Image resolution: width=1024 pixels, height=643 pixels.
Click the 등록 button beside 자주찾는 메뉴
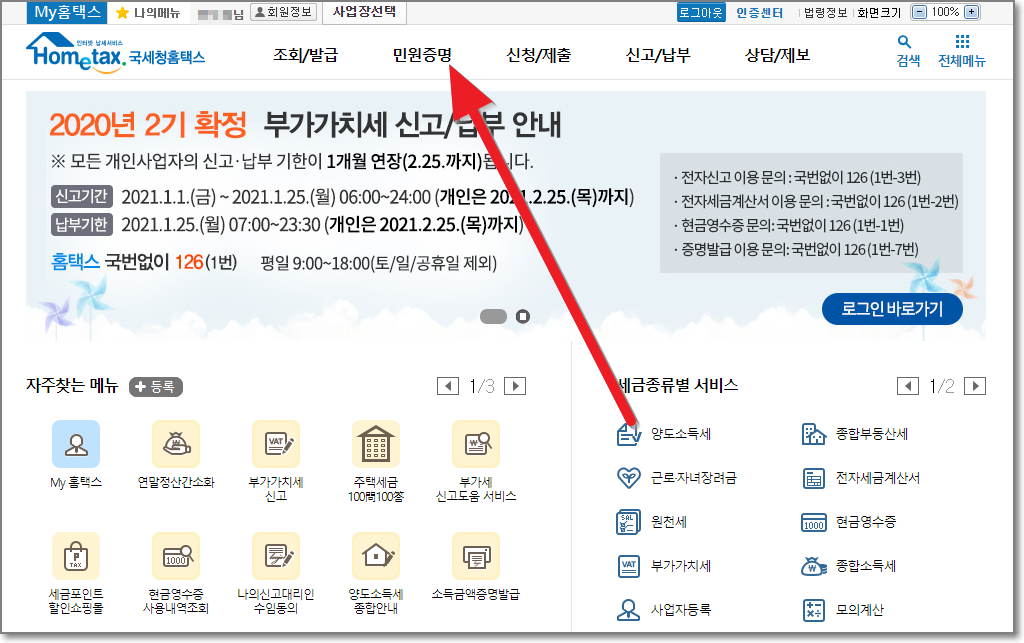point(155,386)
